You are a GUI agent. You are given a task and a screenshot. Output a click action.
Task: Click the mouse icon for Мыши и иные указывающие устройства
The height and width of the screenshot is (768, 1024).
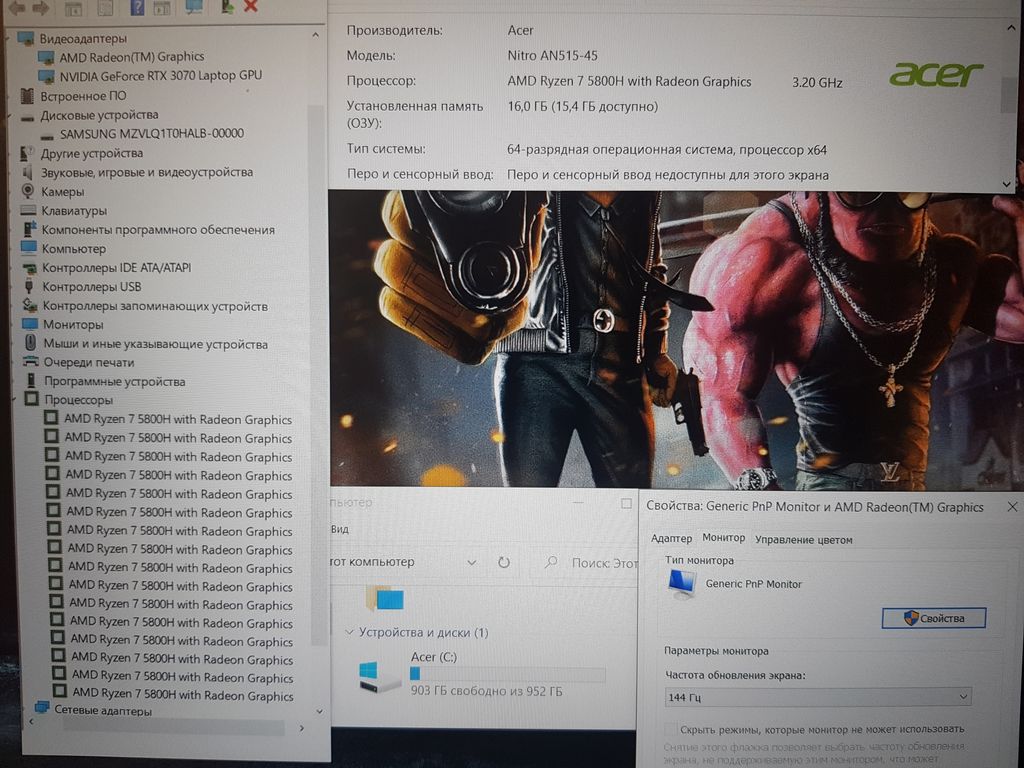point(30,343)
